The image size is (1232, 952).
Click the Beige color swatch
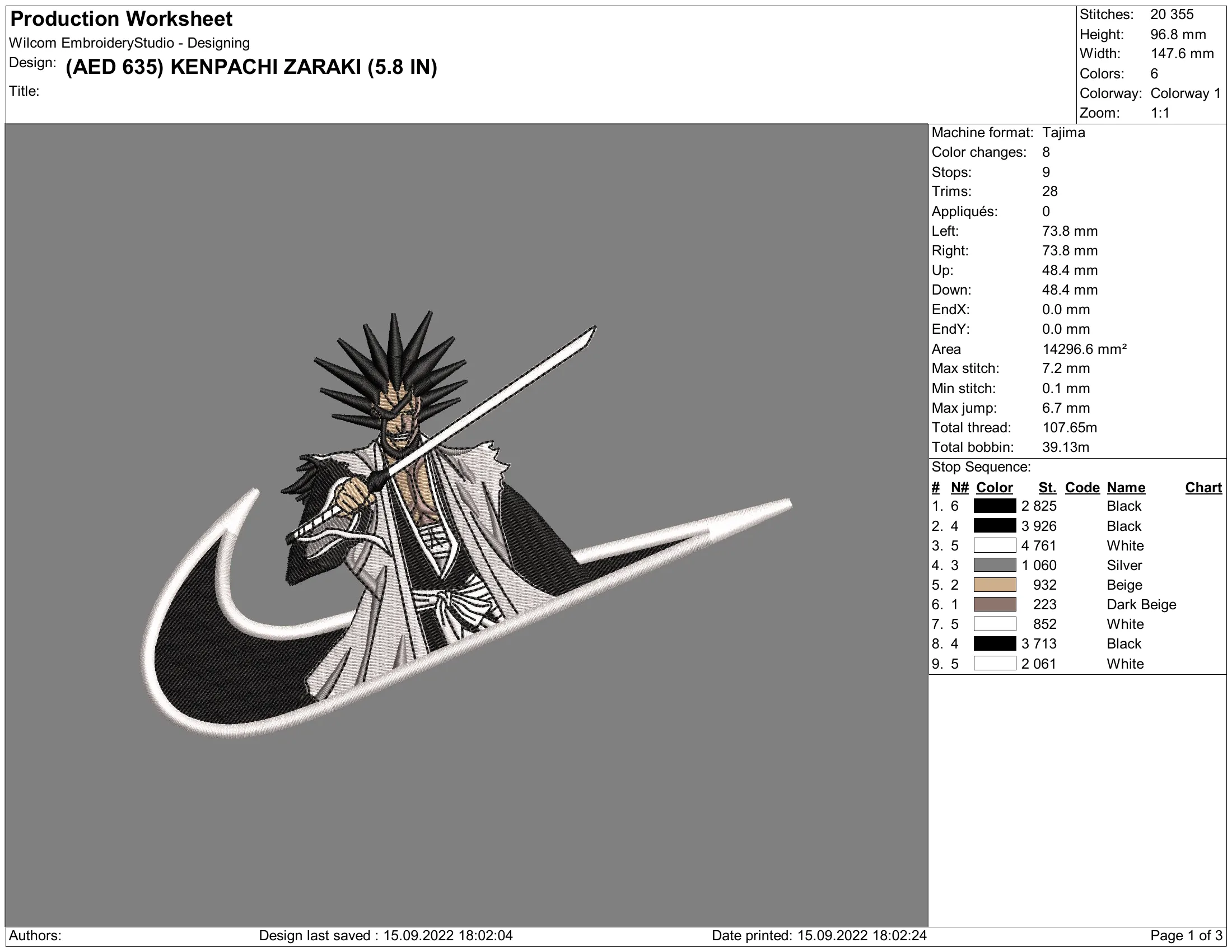point(995,585)
